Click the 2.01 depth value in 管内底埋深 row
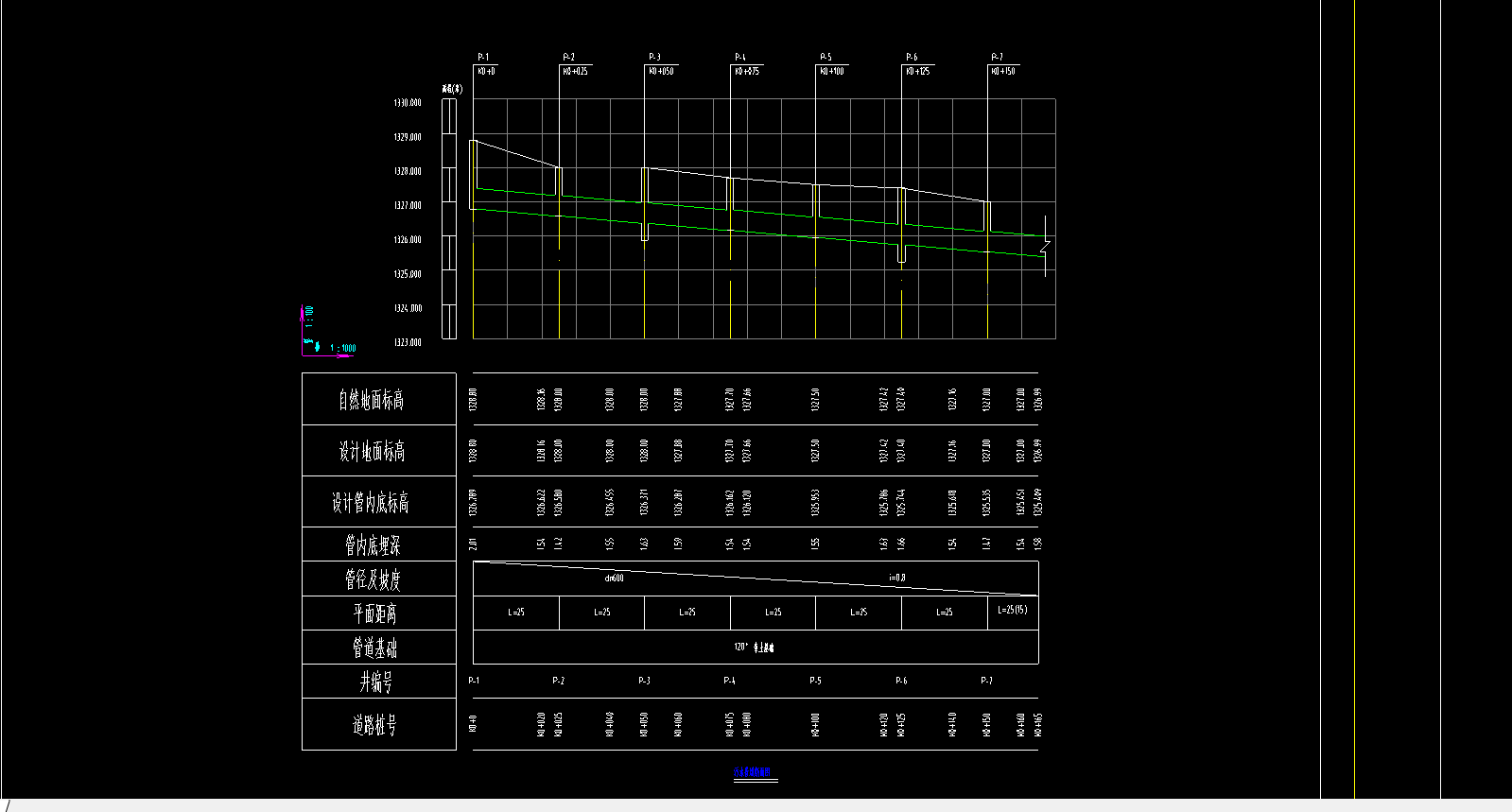This screenshot has width=1512, height=812. click(473, 544)
